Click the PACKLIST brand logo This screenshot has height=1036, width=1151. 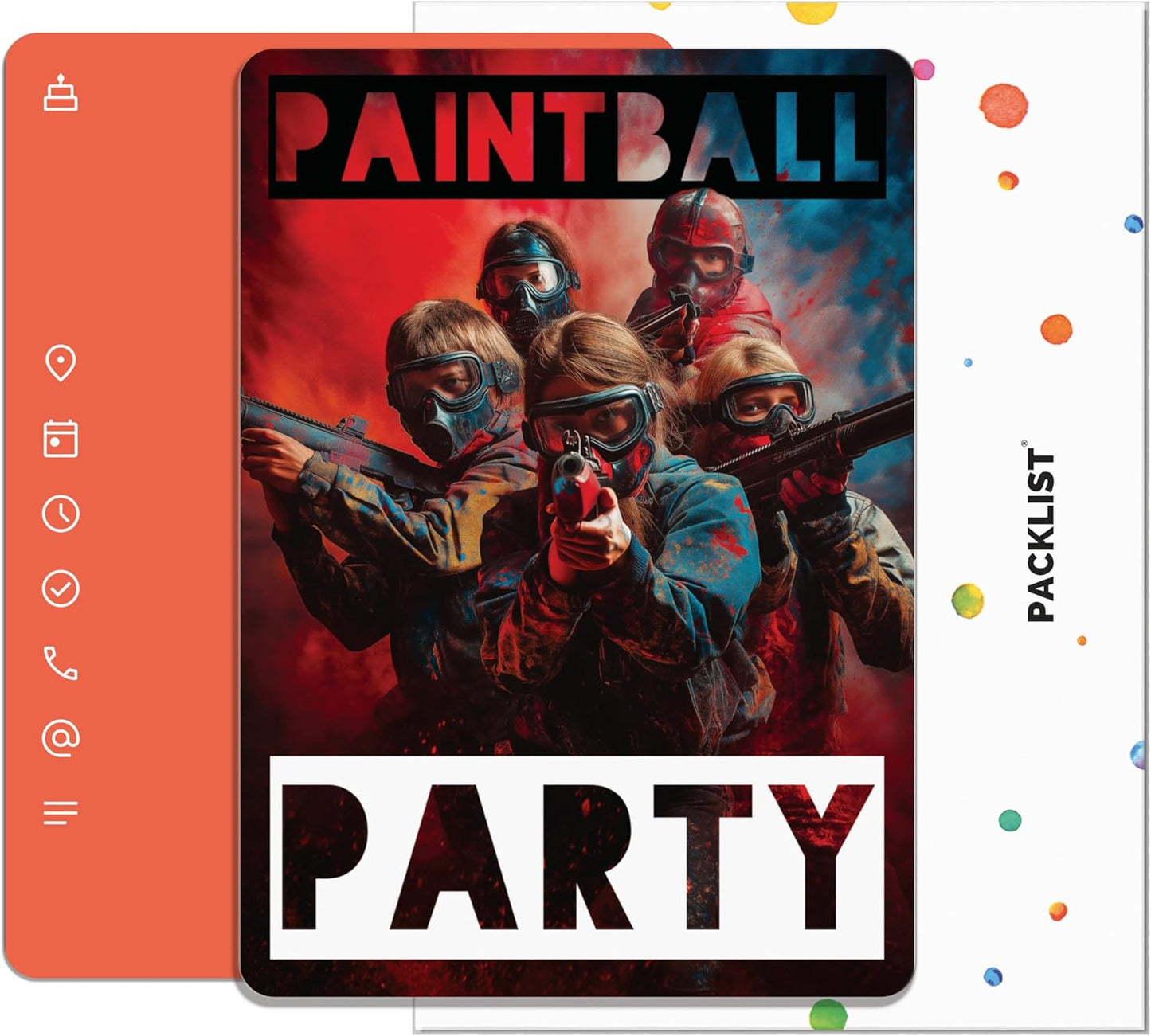[x=1040, y=532]
